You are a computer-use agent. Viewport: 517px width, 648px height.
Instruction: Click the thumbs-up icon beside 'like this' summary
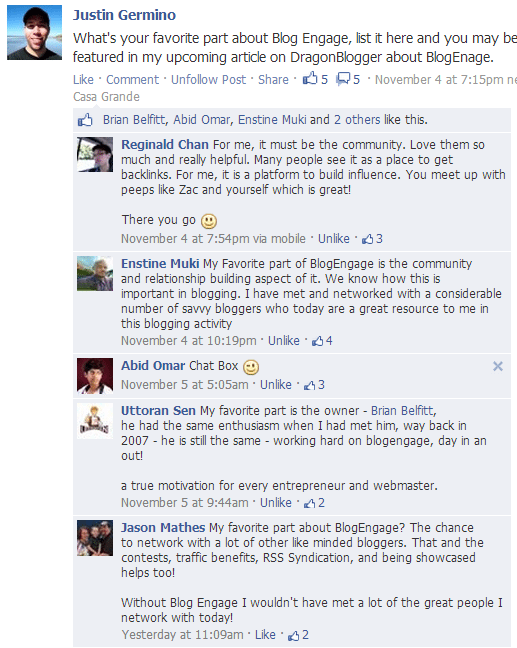tap(85, 120)
